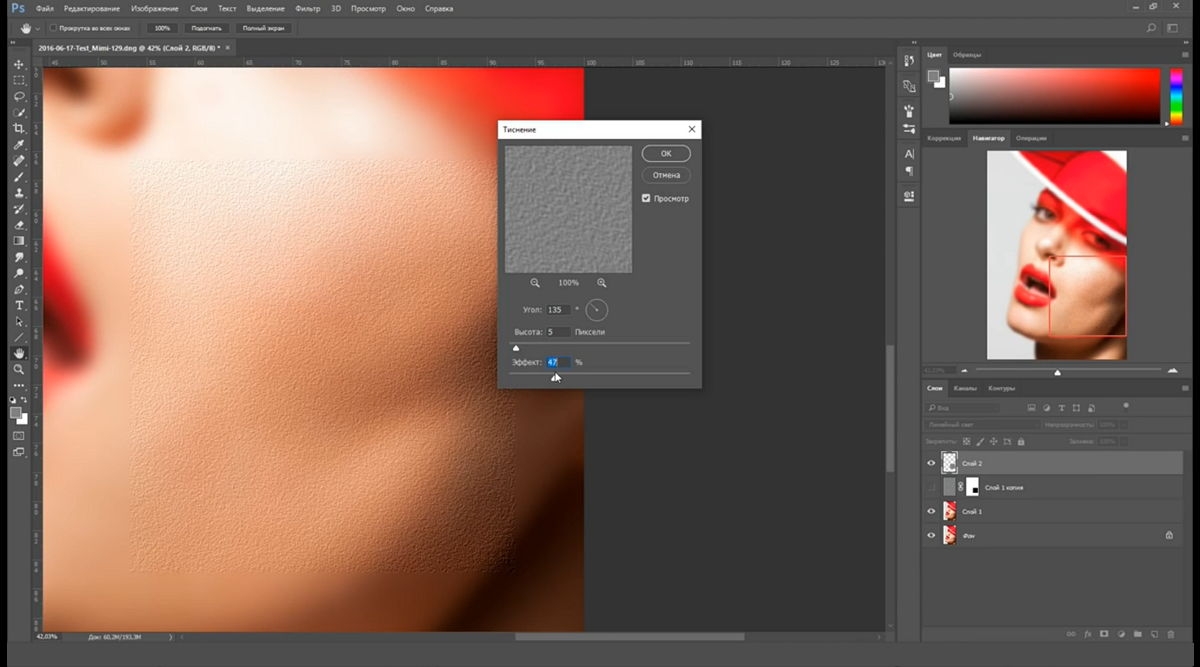
Task: Open the Paragraph panel icon
Action: [909, 170]
